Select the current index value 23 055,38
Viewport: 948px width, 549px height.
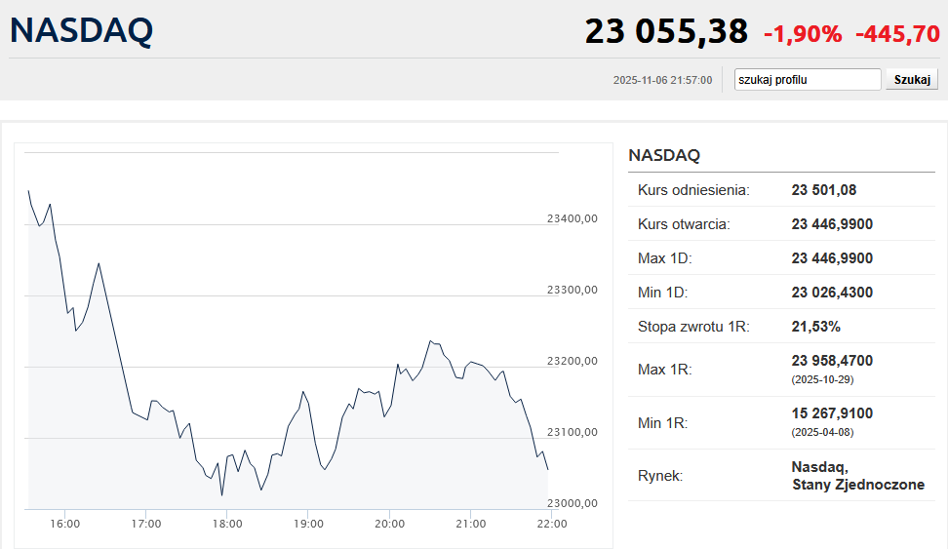click(x=665, y=31)
